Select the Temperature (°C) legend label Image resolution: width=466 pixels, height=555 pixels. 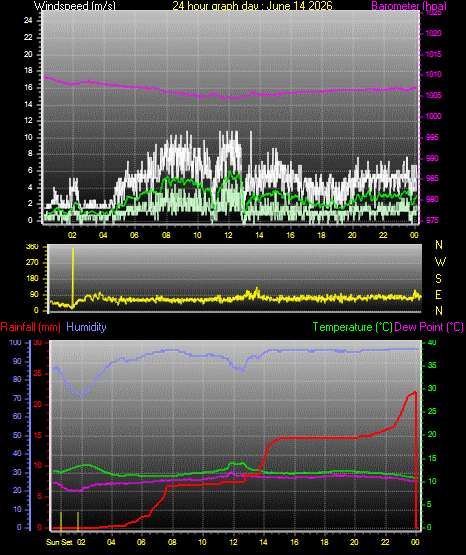(x=352, y=327)
